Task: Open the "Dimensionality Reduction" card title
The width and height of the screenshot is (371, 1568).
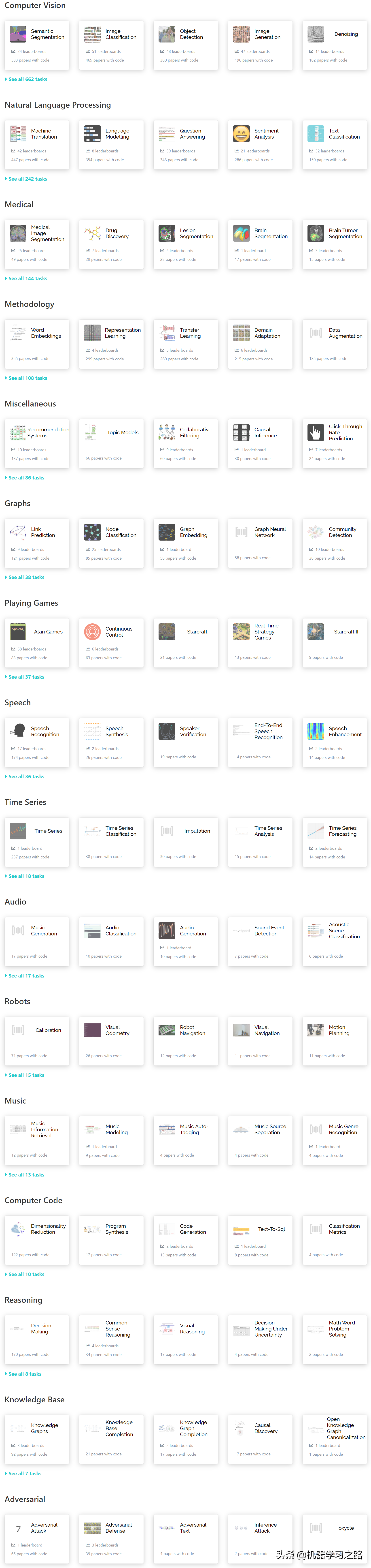Action: point(48,1229)
